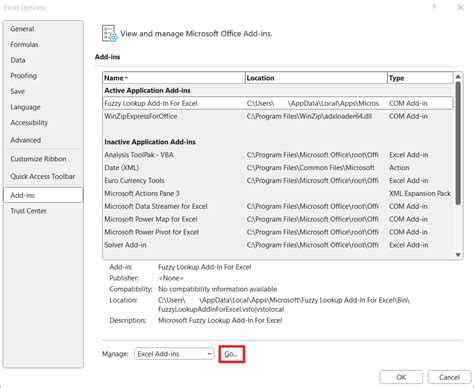This screenshot has width=474, height=388.
Task: Open the Manage Excel Add-ins dropdown
Action: click(174, 354)
